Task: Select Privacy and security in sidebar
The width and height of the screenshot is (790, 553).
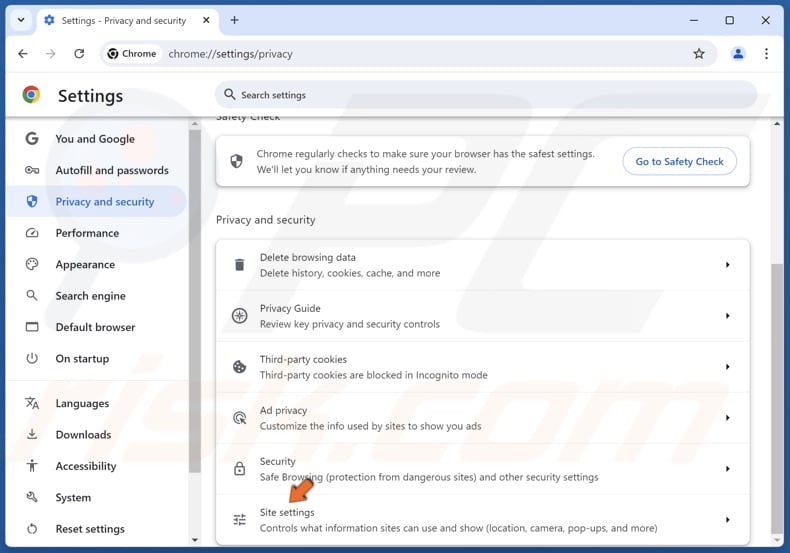Action: point(97,201)
